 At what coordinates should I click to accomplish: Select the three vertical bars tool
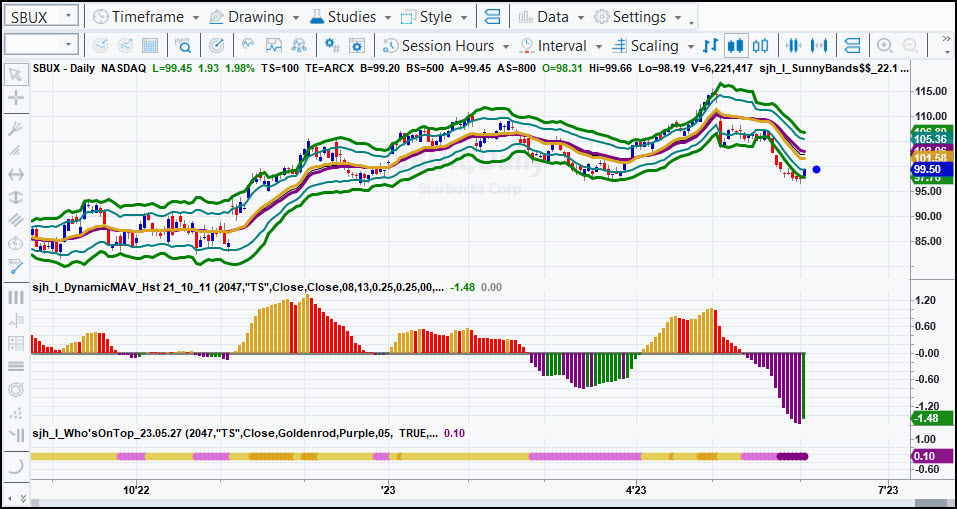coord(16,297)
